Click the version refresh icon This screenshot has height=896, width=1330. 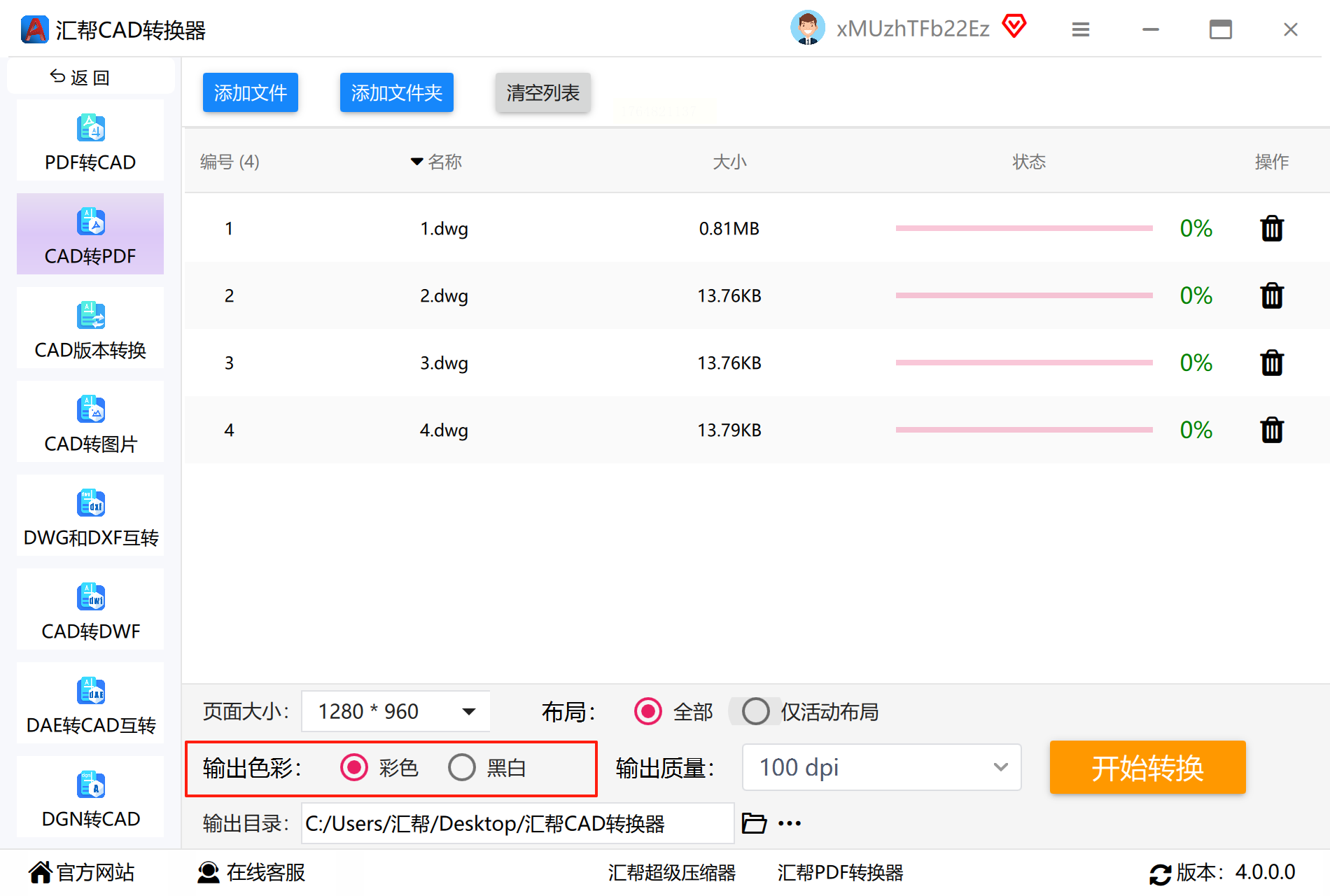point(1160,874)
